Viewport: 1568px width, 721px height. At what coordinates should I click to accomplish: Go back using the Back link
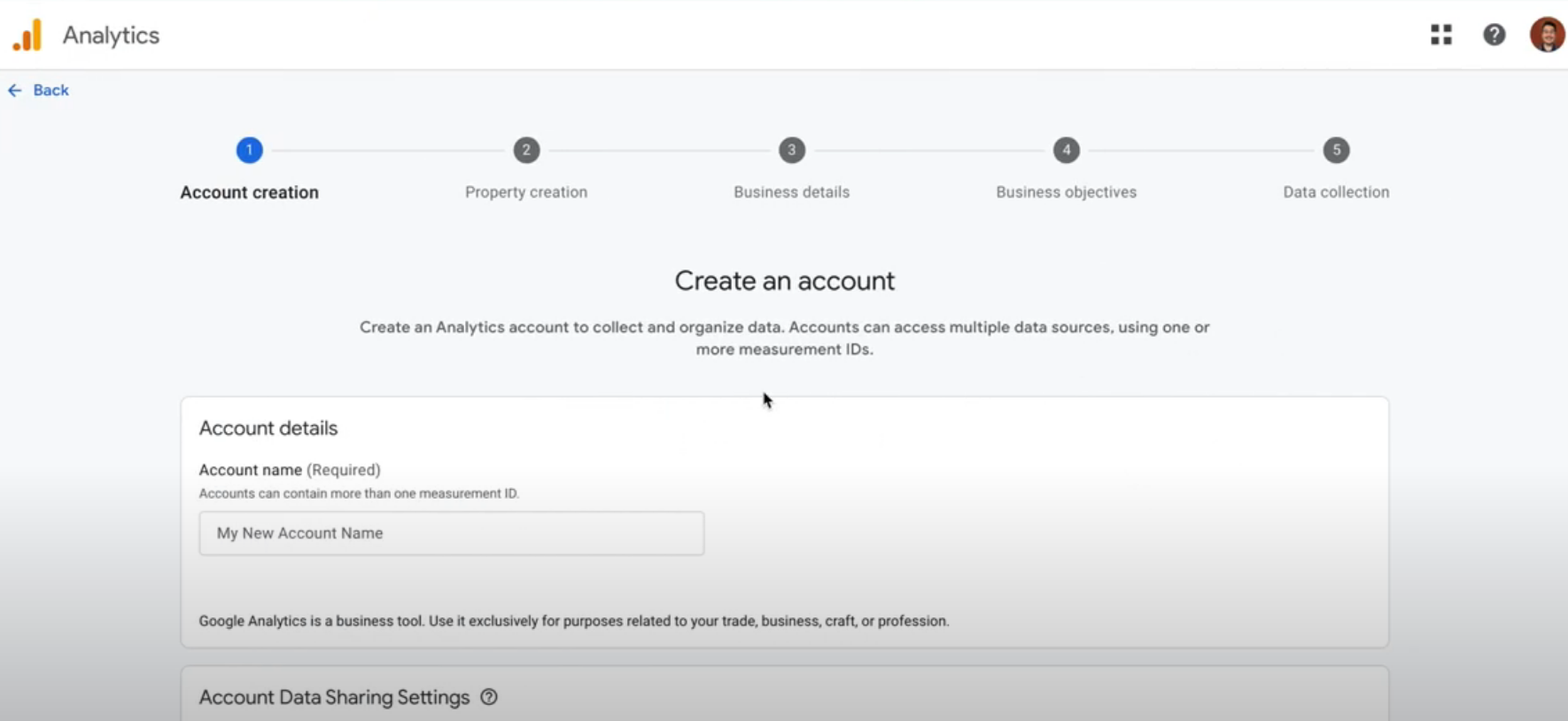coord(50,90)
